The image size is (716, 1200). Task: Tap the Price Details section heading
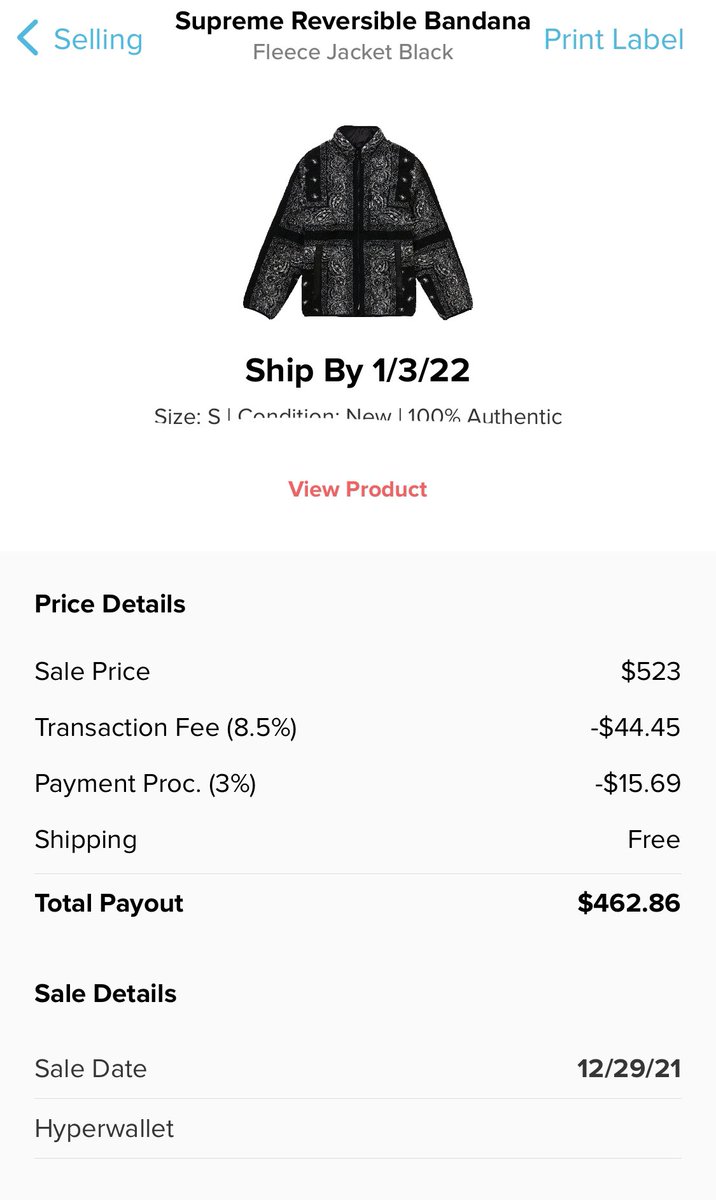(x=110, y=604)
